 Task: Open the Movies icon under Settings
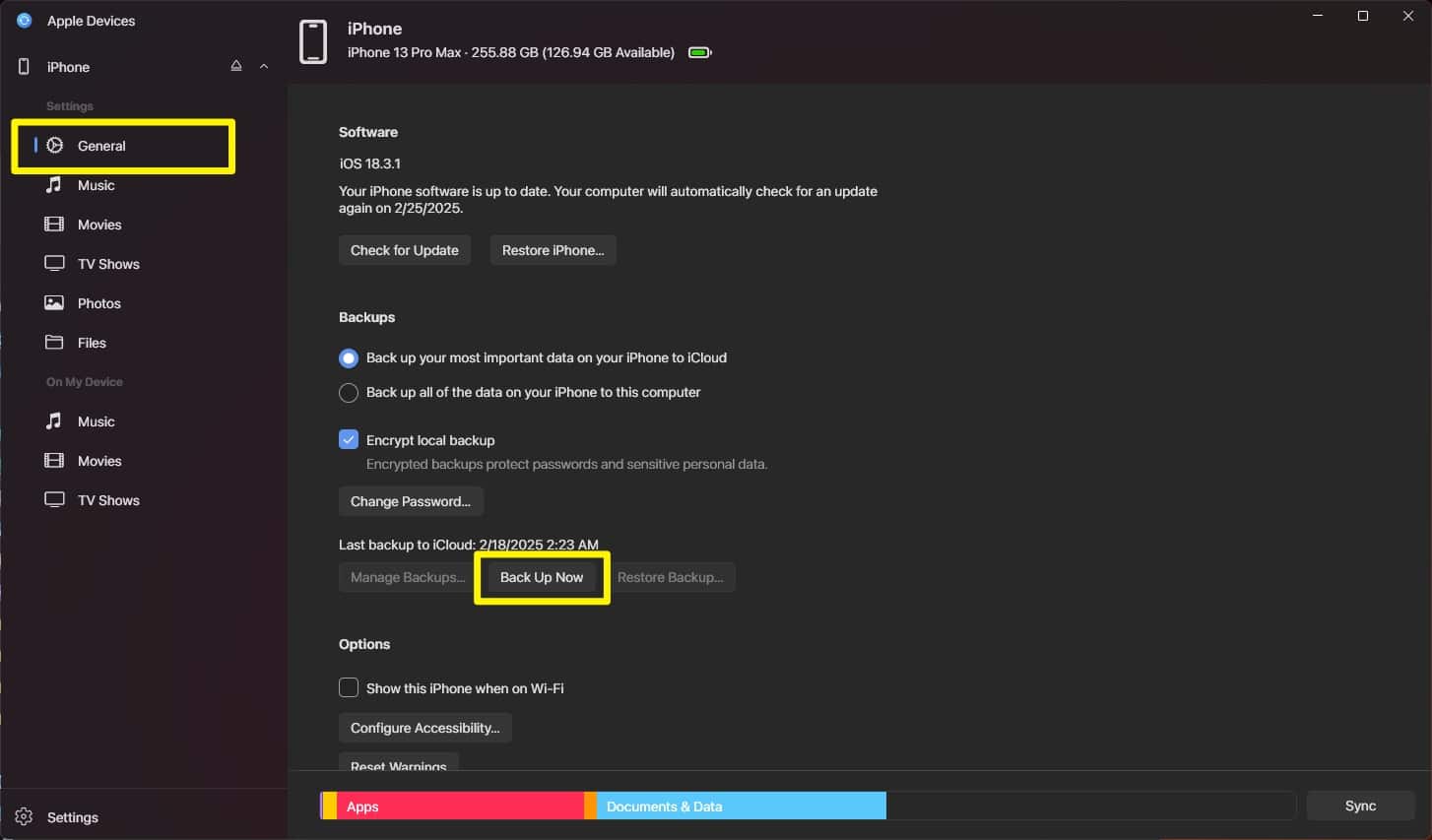(x=54, y=225)
